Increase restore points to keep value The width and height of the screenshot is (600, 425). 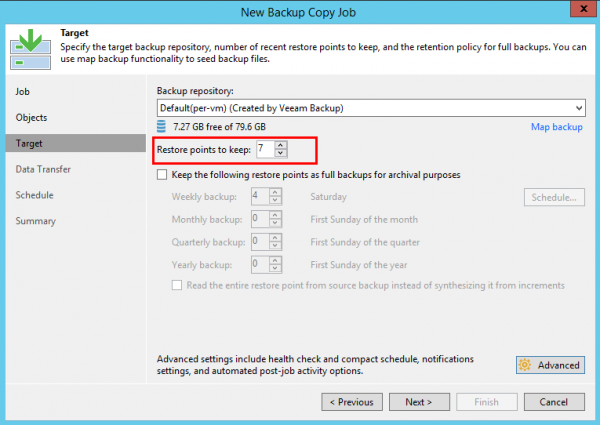pos(281,145)
